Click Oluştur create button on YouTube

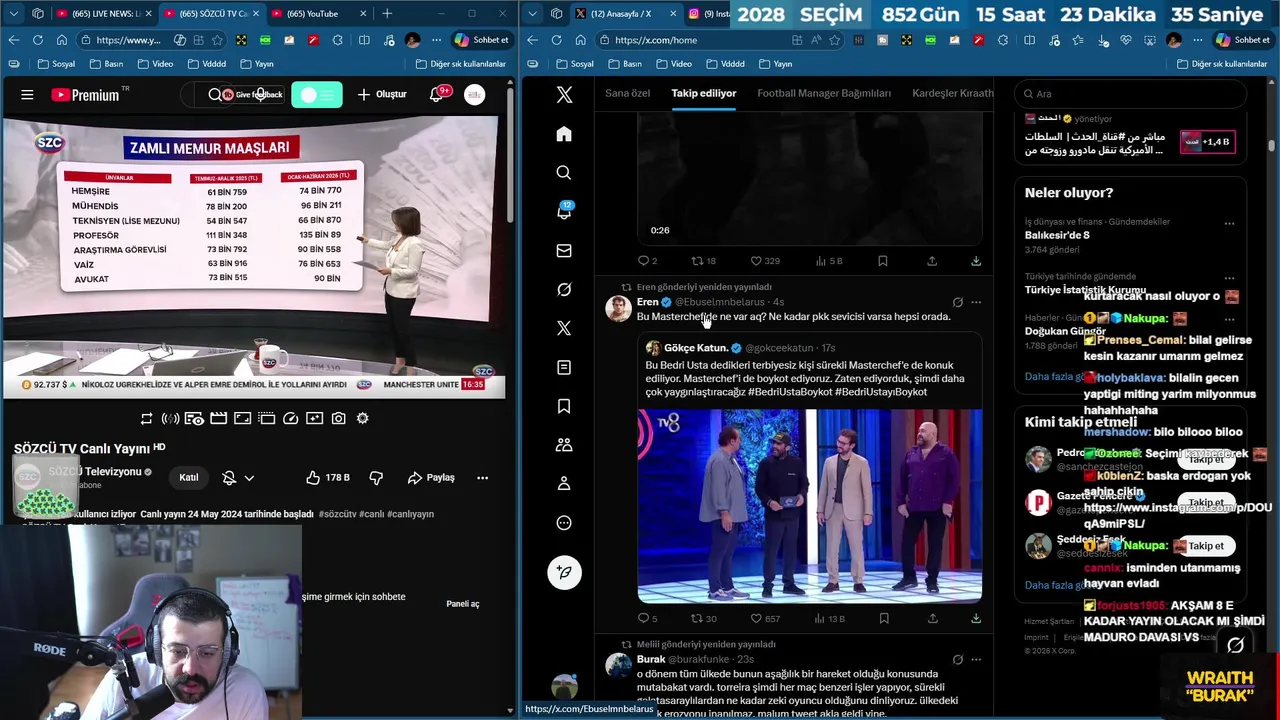[382, 94]
